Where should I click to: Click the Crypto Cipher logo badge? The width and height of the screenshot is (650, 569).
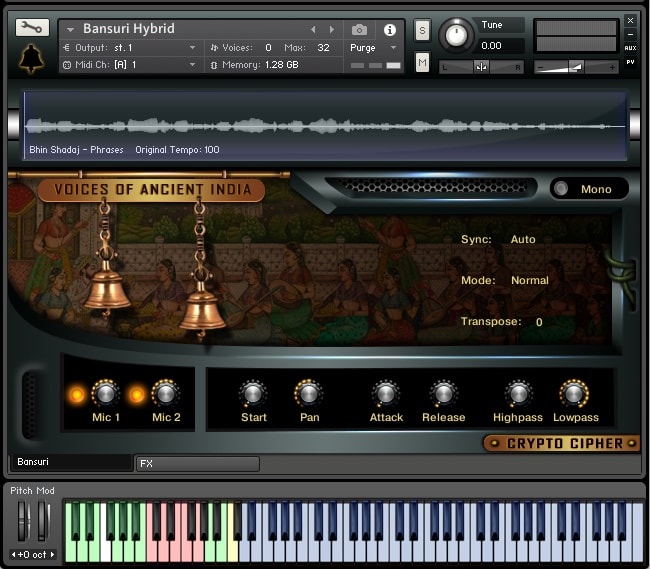(562, 443)
